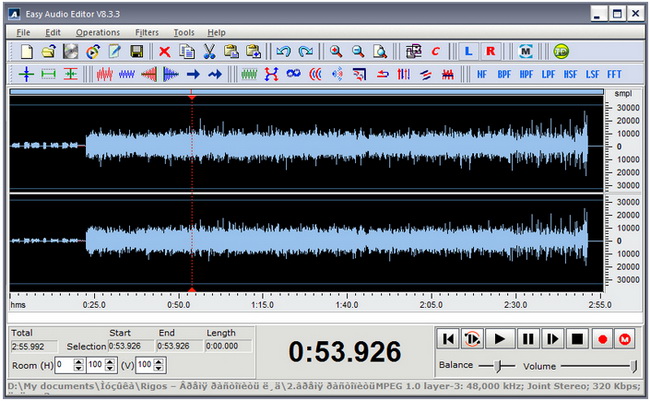Viewport: 650px width, 401px height.
Task: Cut selection using the scissors icon
Action: coord(209,51)
